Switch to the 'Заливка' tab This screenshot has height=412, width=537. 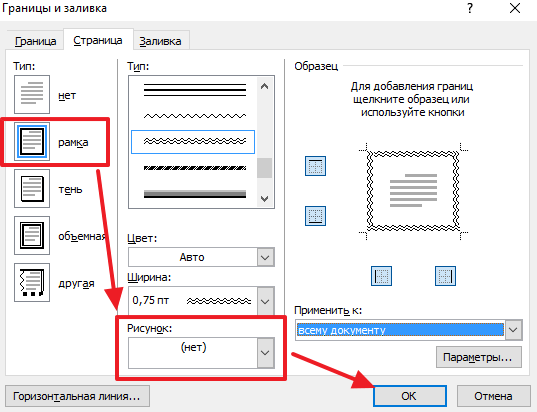160,41
